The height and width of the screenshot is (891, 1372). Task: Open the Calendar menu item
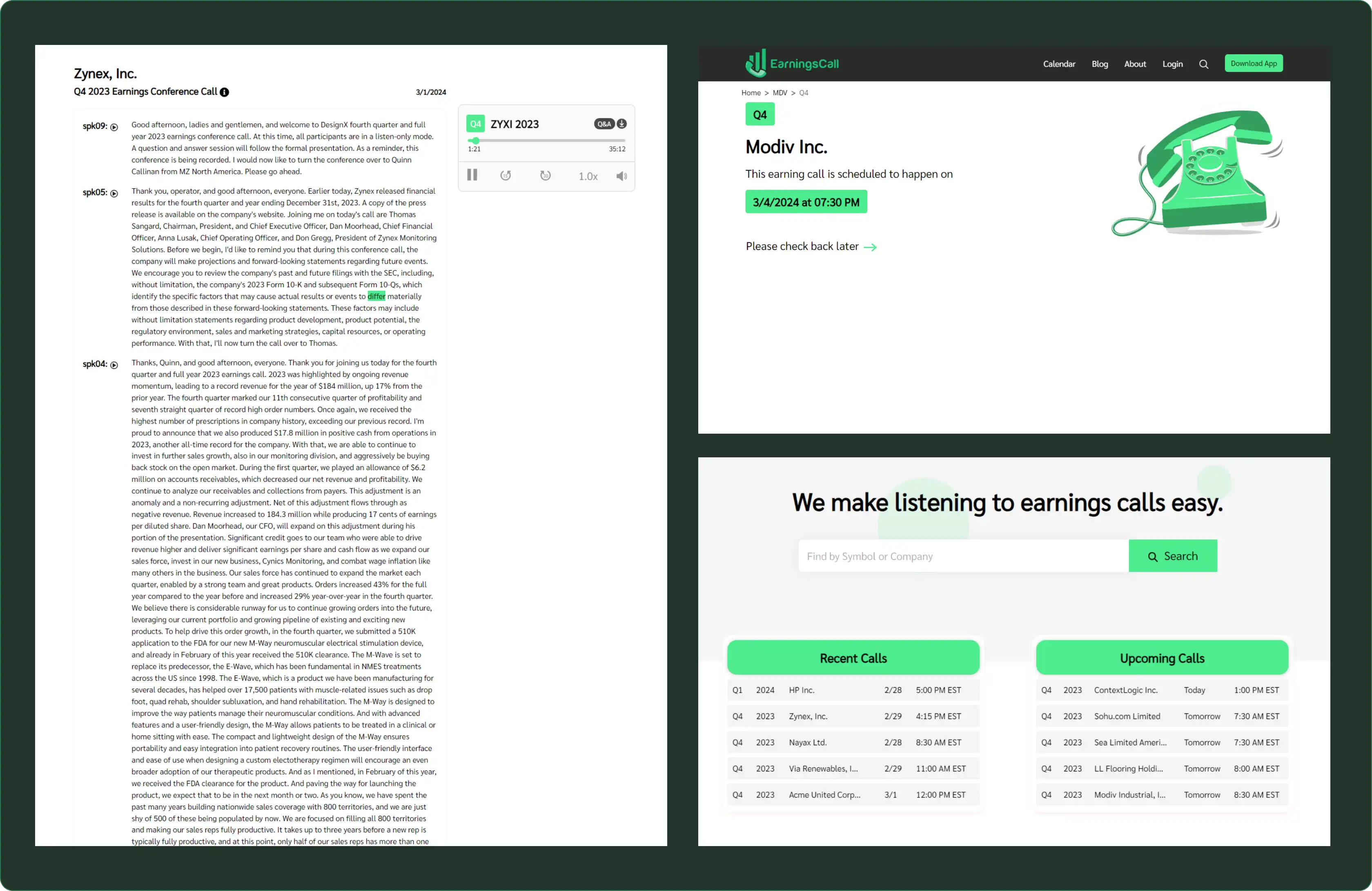click(1058, 64)
